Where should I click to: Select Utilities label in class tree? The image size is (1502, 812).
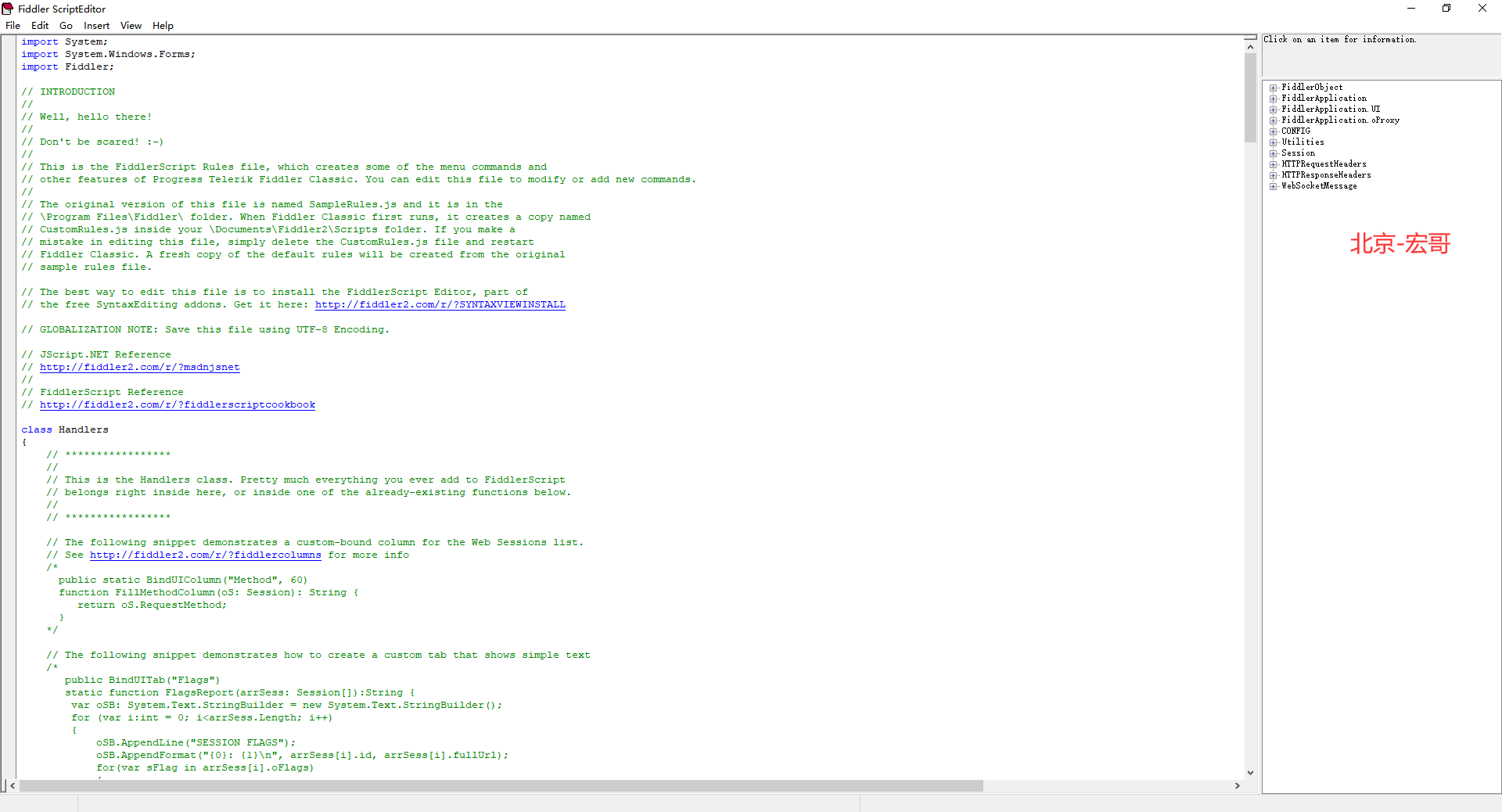tap(1303, 142)
